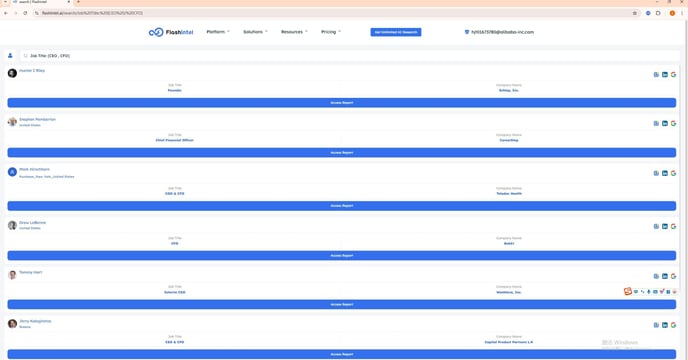
Task: Open LinkedIn icon for Mark Hirschhorn
Action: tap(665, 173)
